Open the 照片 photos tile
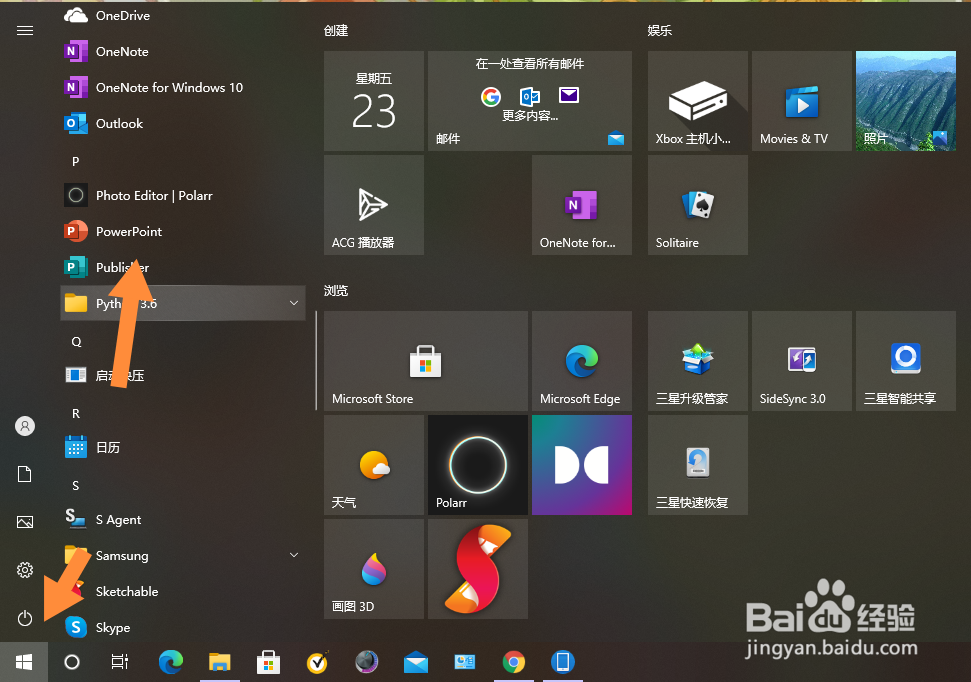The width and height of the screenshot is (971, 682). point(906,101)
